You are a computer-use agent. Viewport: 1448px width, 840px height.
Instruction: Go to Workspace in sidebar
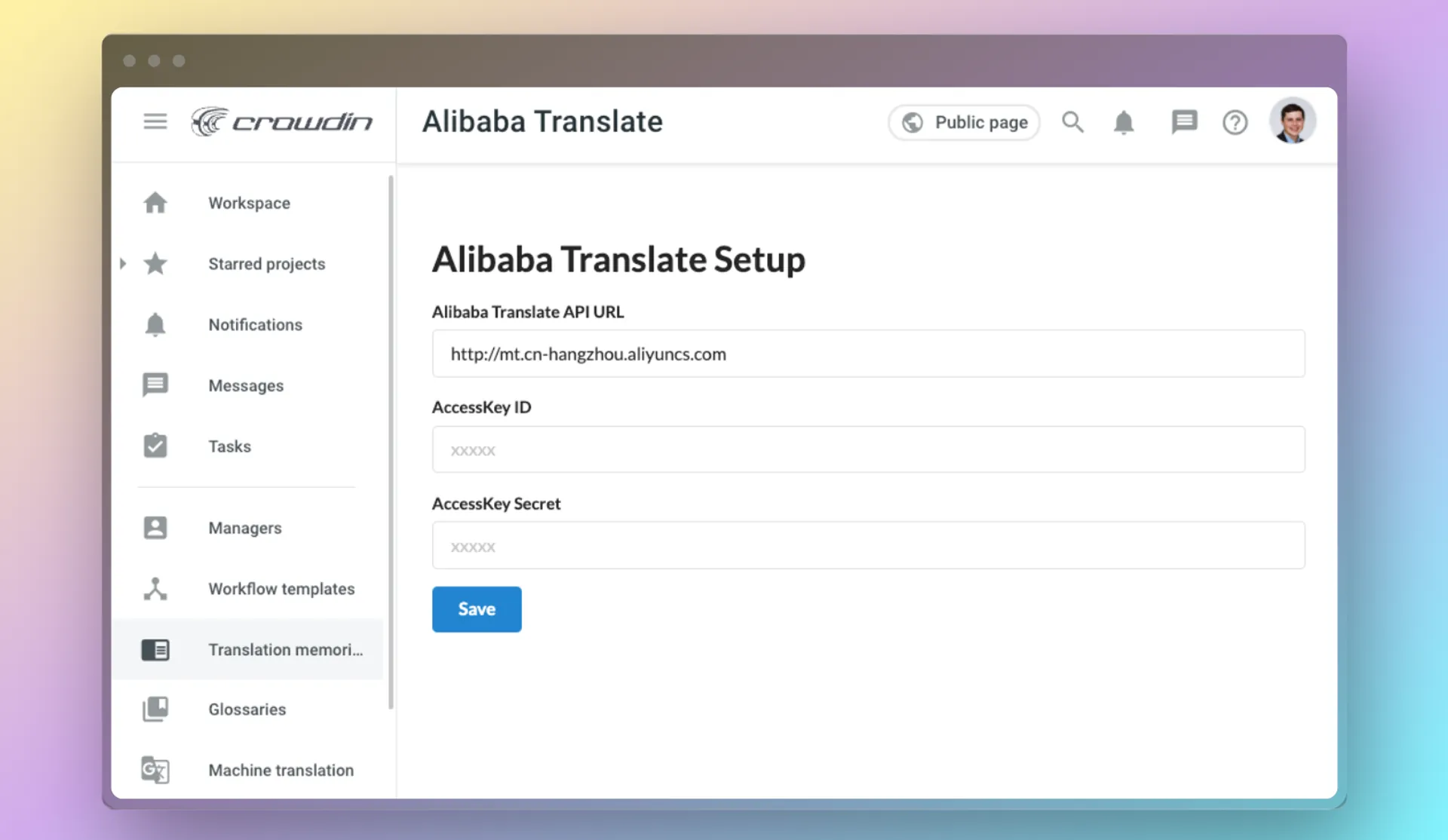250,203
